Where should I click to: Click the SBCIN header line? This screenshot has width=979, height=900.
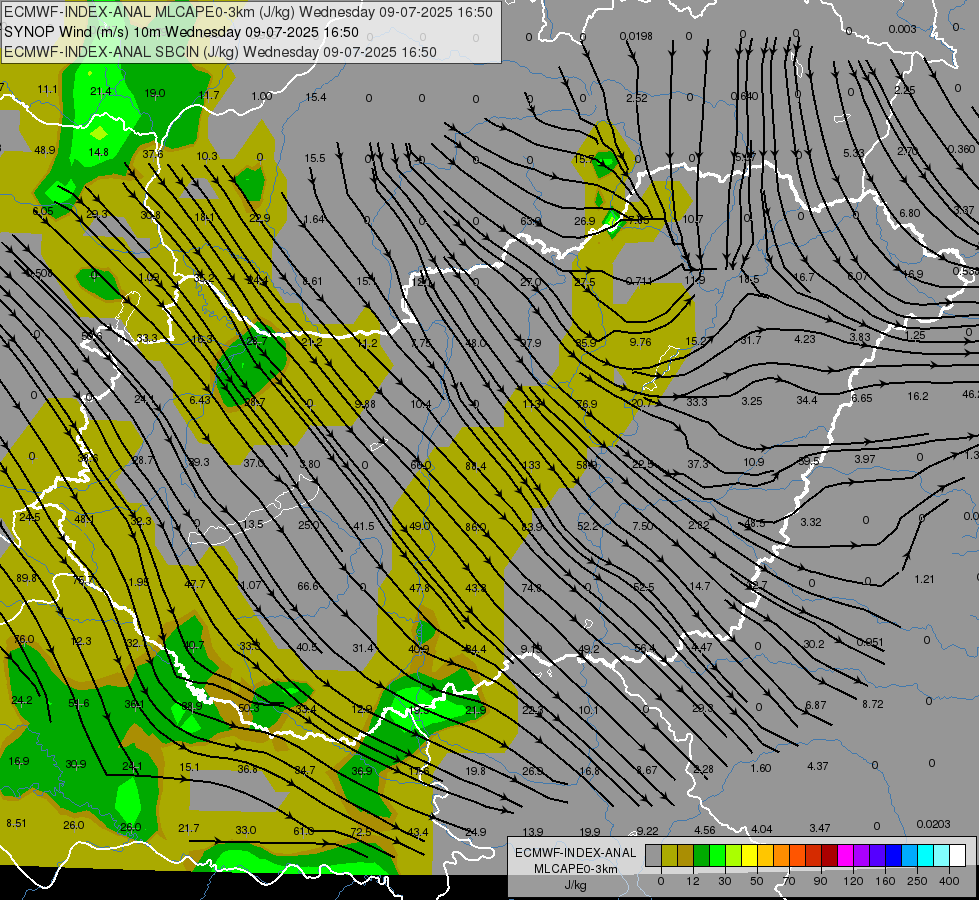click(x=220, y=52)
